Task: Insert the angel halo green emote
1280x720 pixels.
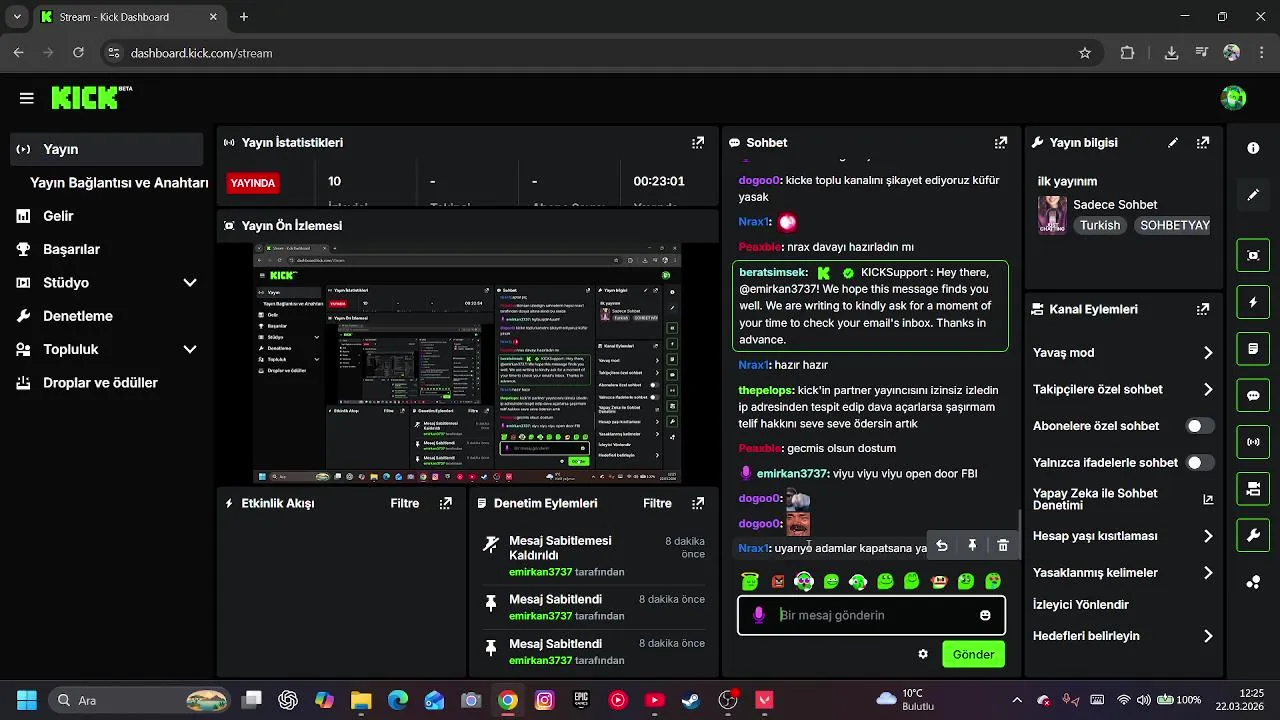Action: pos(750,581)
